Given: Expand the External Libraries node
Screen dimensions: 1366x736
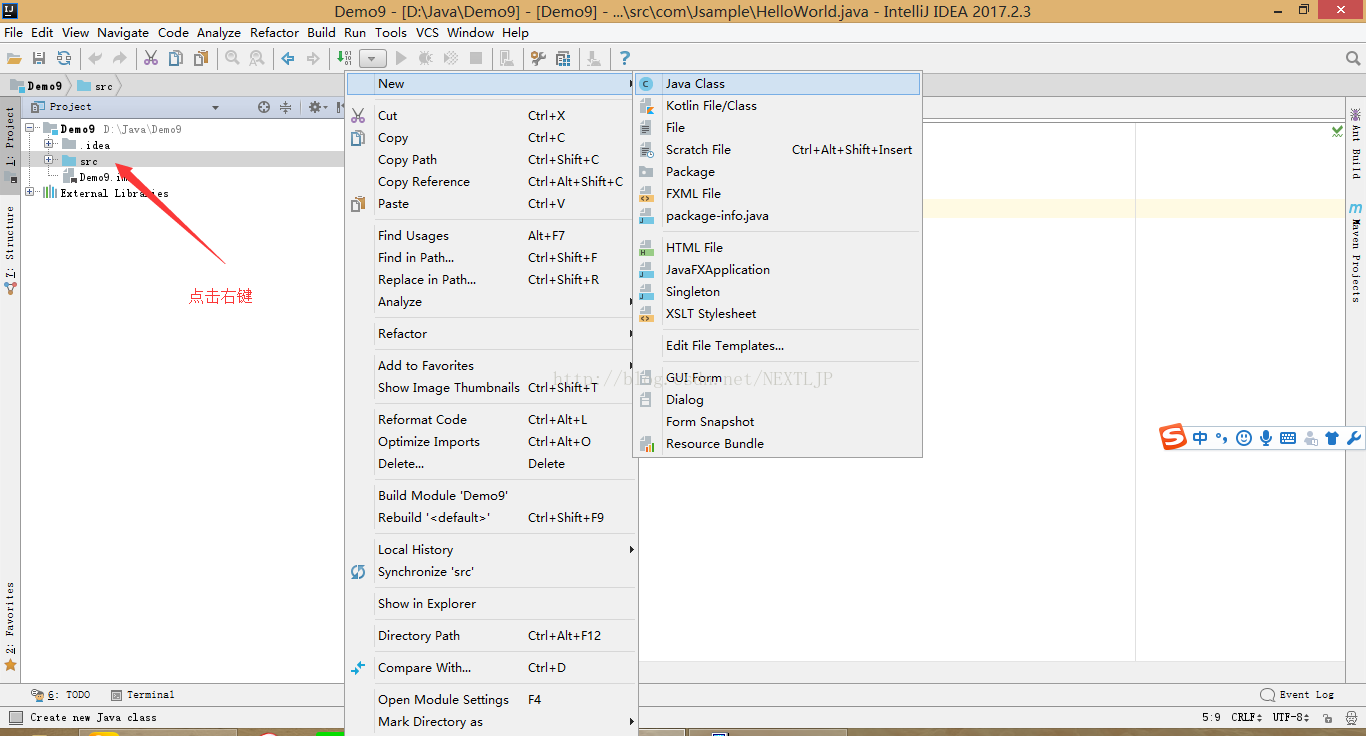Looking at the screenshot, I should click(x=30, y=193).
